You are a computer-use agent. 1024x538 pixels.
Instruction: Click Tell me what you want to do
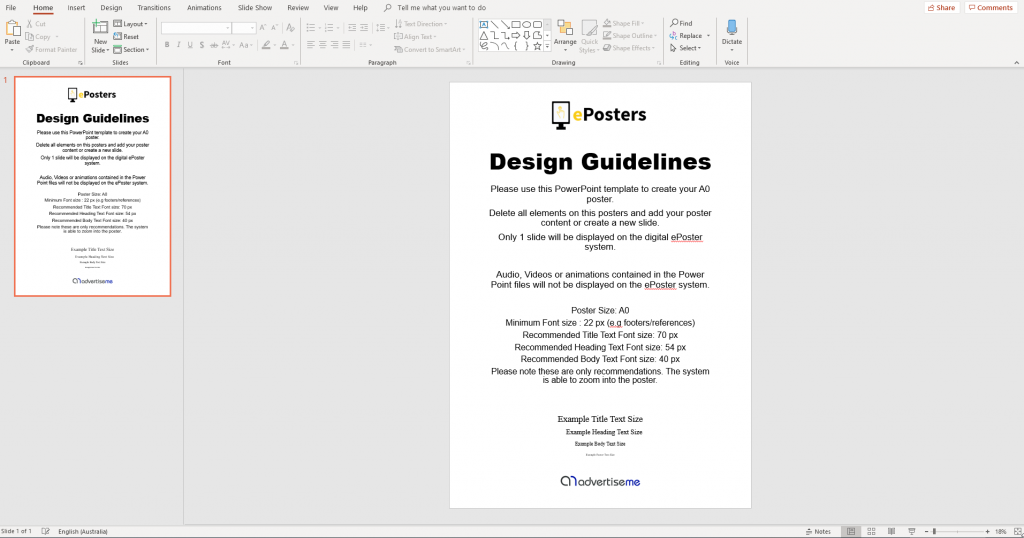(x=441, y=8)
